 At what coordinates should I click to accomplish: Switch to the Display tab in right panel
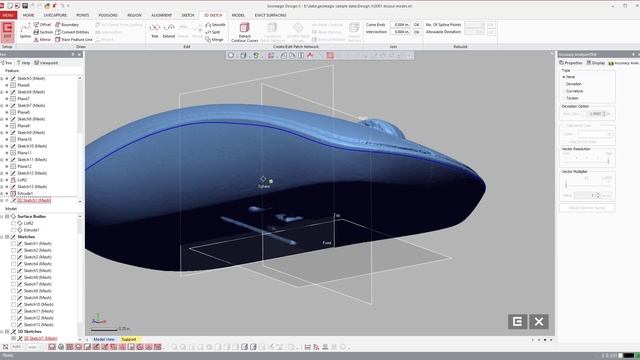(596, 63)
